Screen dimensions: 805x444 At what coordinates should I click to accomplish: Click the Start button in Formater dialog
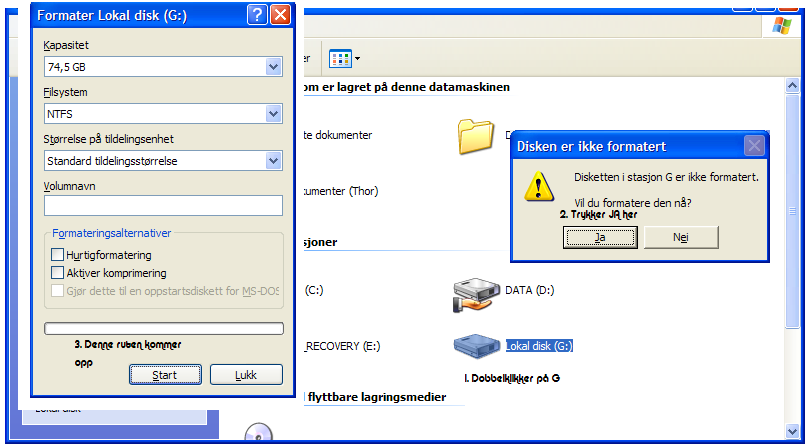coord(165,375)
